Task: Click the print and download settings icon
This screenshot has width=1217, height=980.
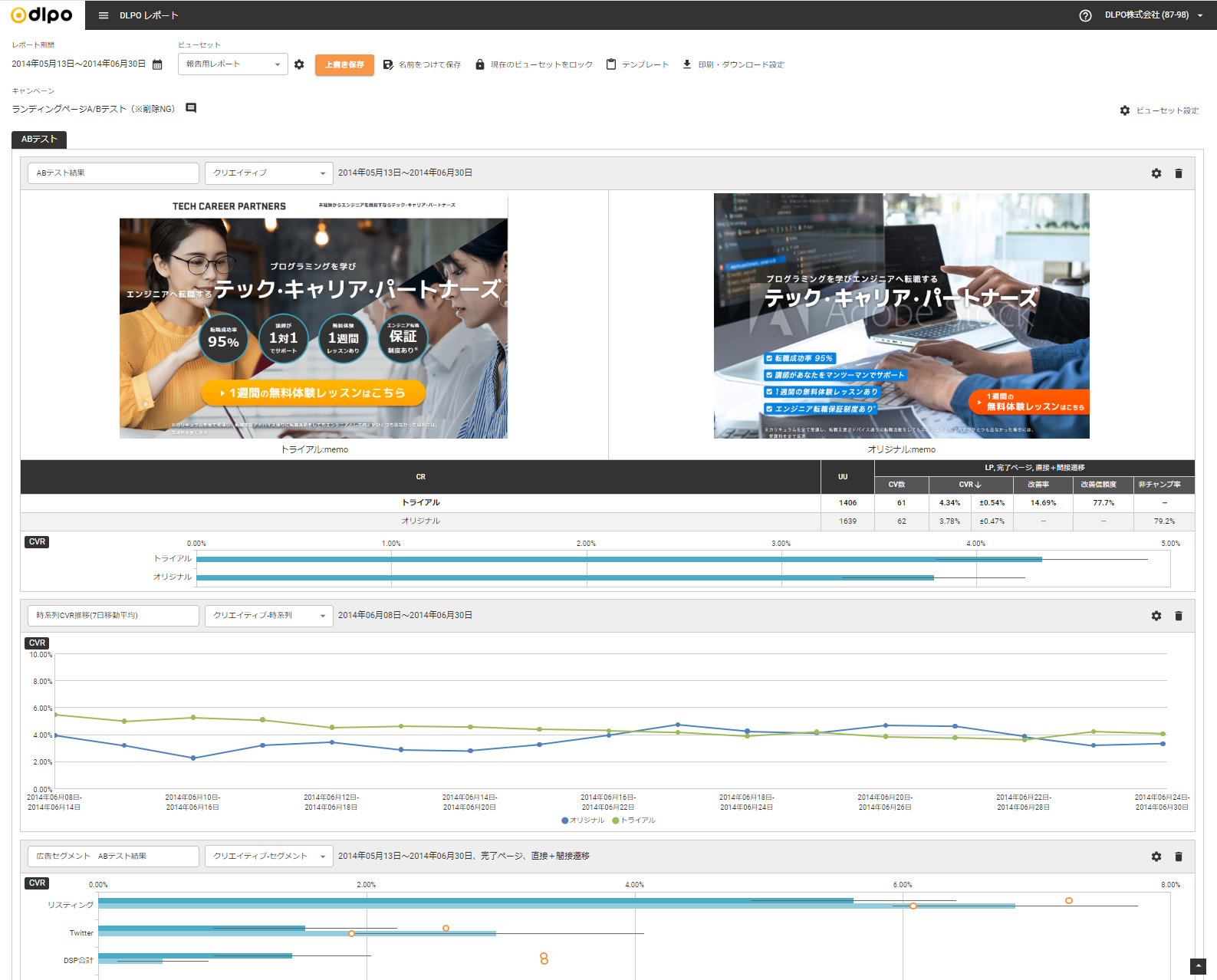Action: coord(687,64)
